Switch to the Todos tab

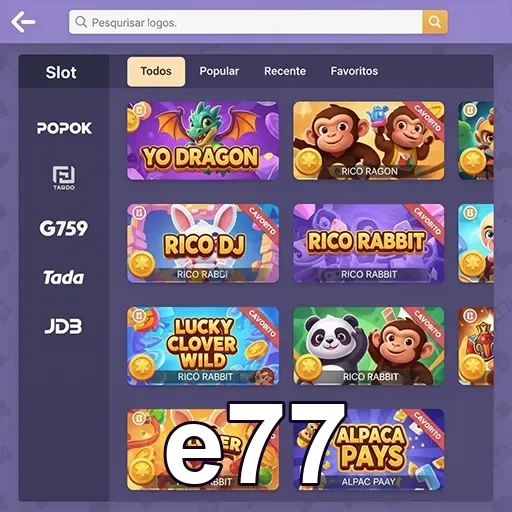tap(156, 71)
